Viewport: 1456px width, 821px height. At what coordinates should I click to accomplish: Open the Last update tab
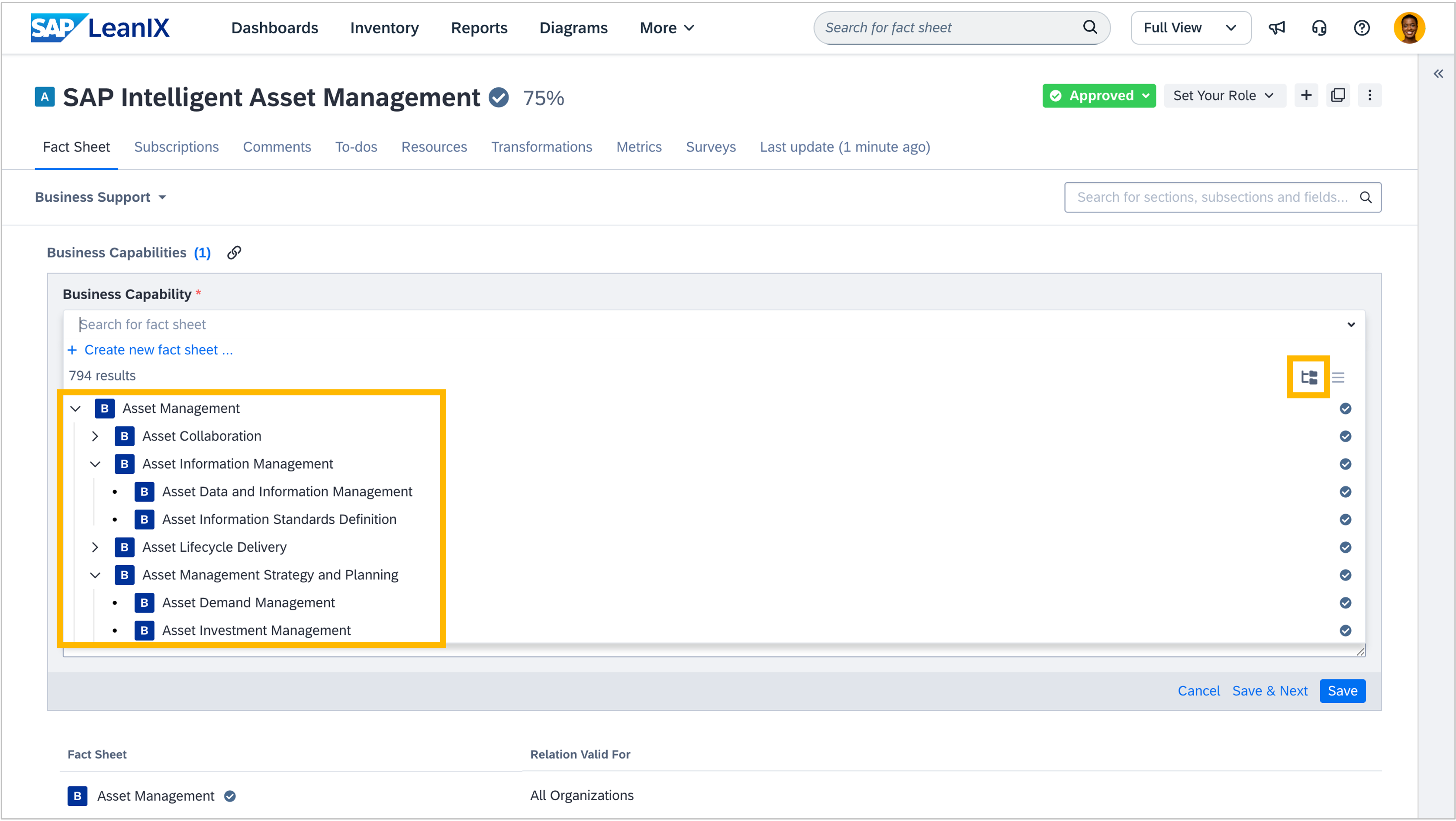pyautogui.click(x=844, y=147)
